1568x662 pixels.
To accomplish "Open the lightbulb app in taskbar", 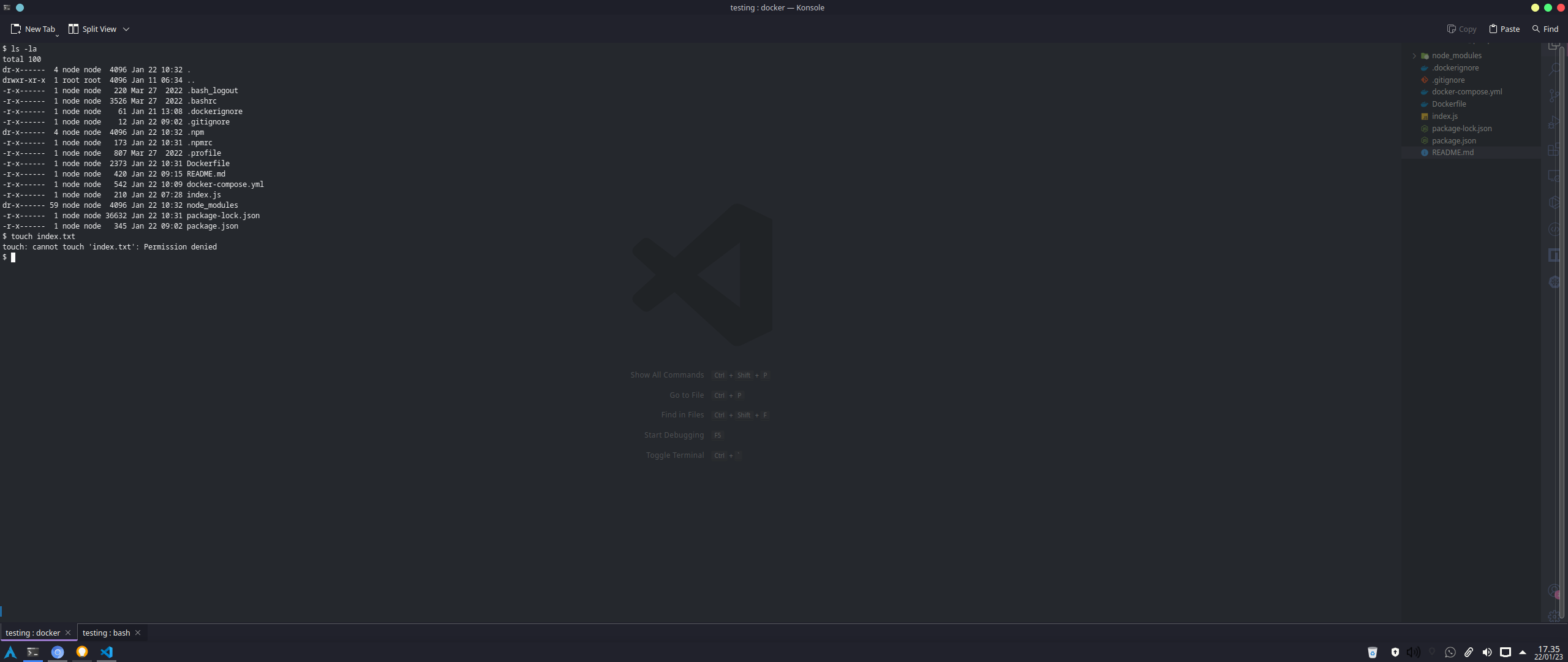I will click(x=82, y=652).
